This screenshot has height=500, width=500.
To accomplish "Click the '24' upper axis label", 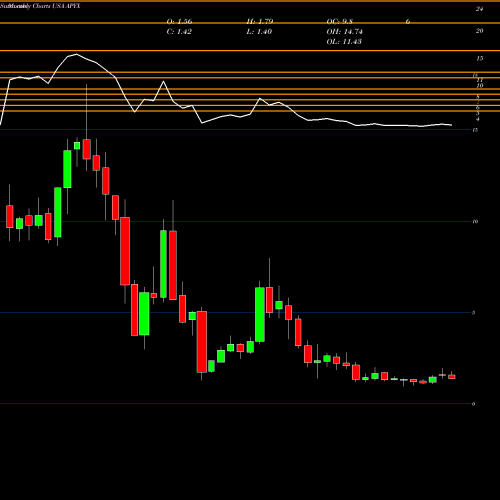I will click(x=479, y=9).
